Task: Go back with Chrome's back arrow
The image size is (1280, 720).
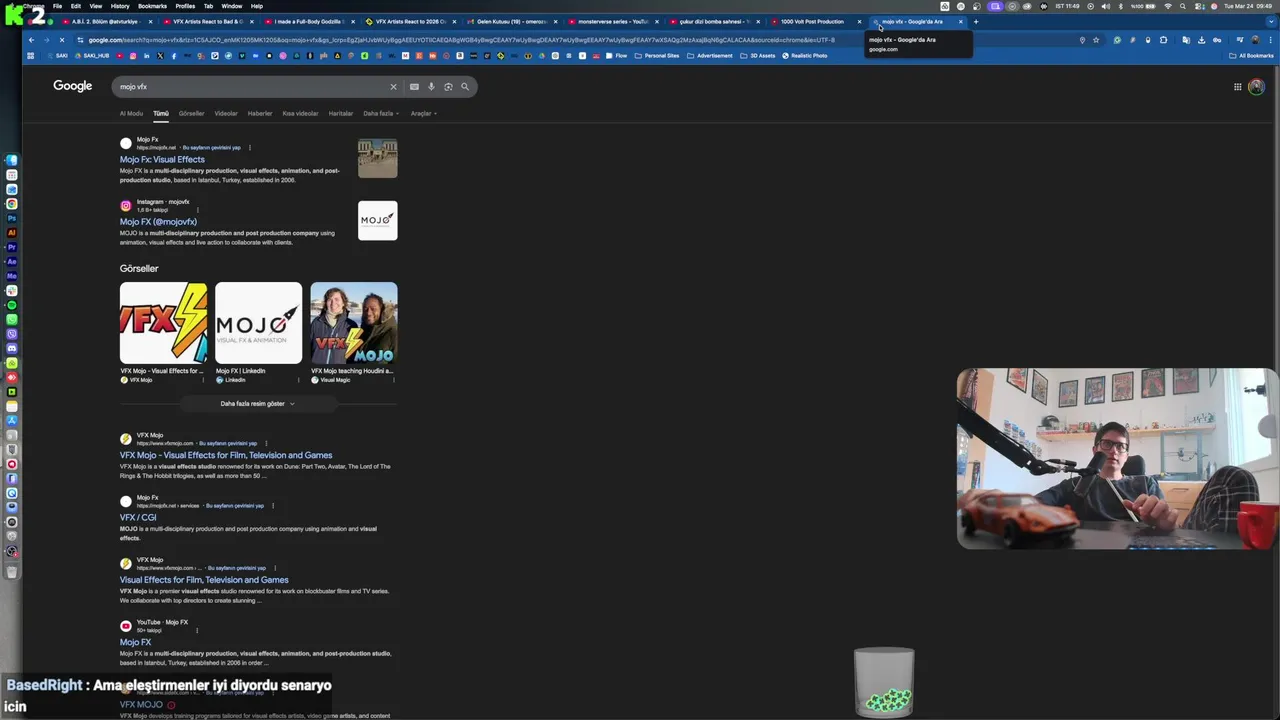Action: (31, 40)
